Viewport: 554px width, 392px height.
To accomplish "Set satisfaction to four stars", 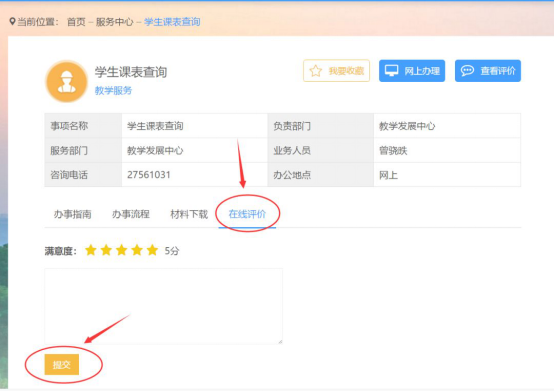I will pyautogui.click(x=137, y=250).
